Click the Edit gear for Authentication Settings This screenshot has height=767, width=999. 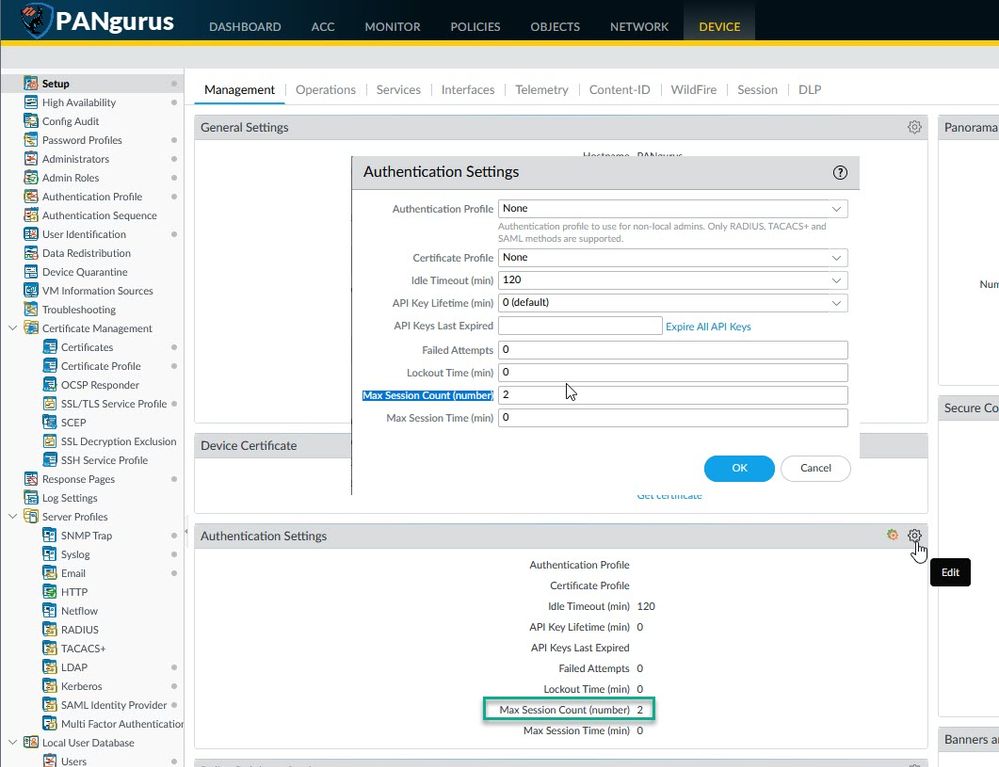click(x=914, y=536)
